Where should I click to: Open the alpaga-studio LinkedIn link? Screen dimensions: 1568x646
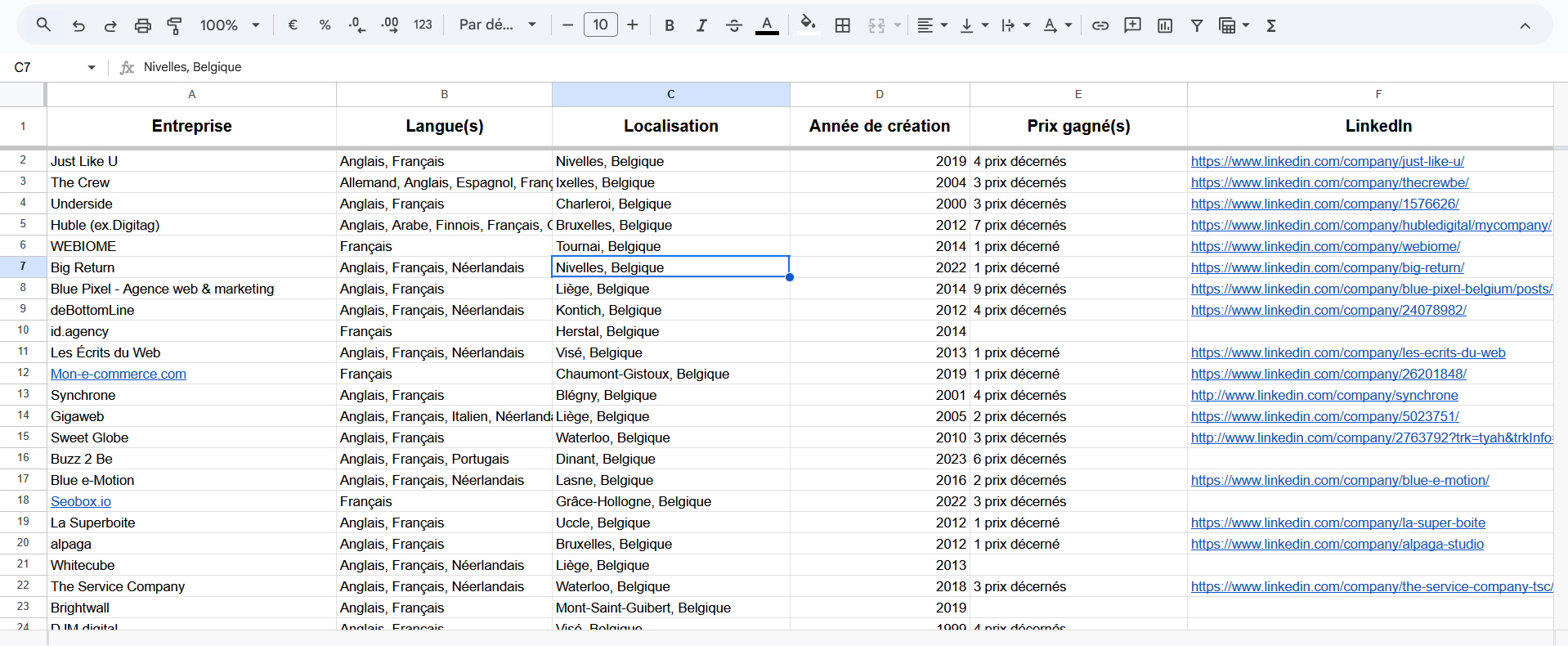tap(1337, 544)
